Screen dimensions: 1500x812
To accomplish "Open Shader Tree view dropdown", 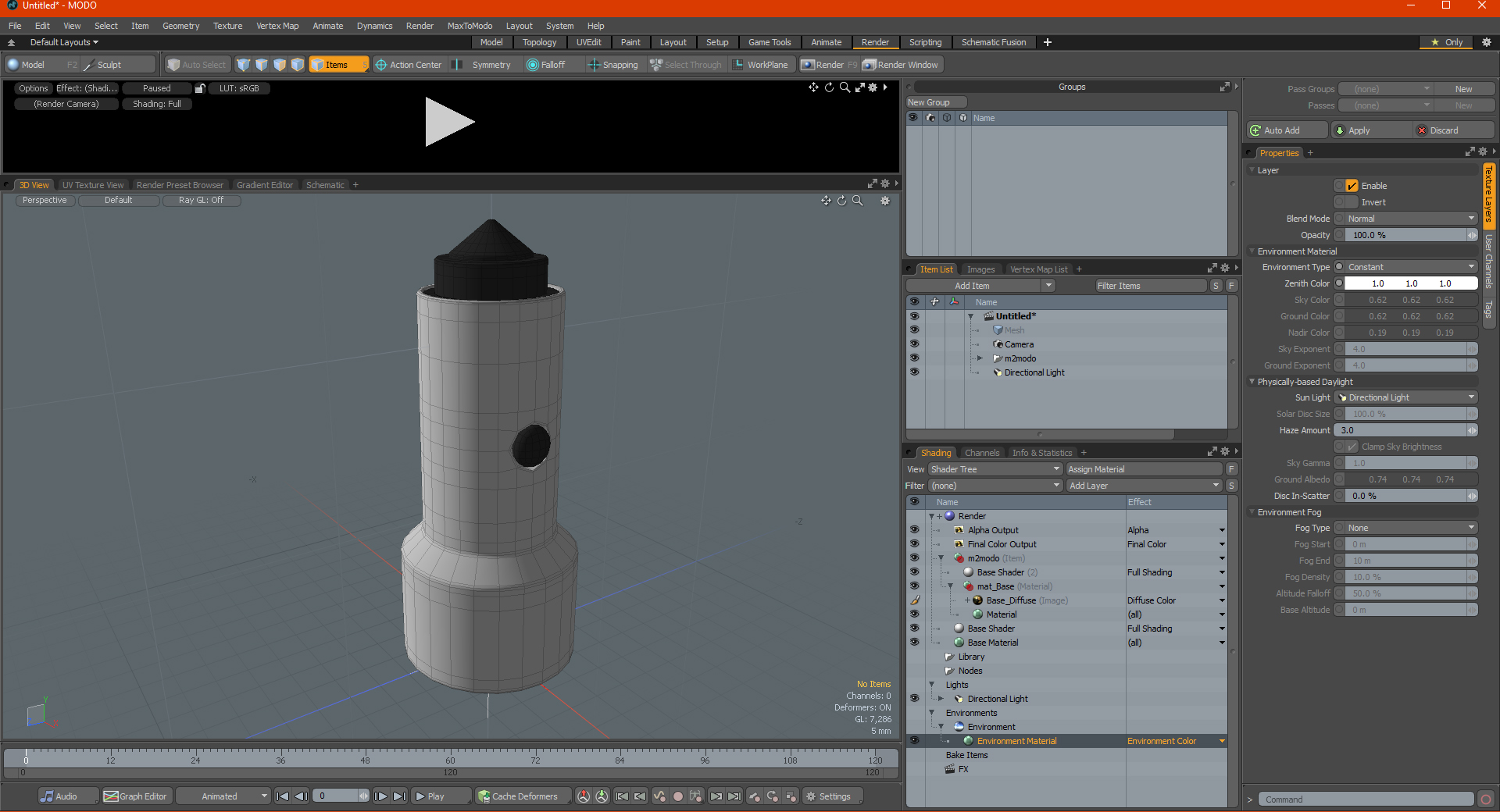I will [x=995, y=469].
